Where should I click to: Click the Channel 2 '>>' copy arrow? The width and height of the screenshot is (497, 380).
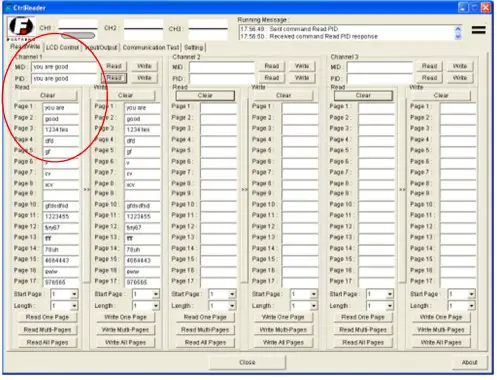tap(245, 189)
